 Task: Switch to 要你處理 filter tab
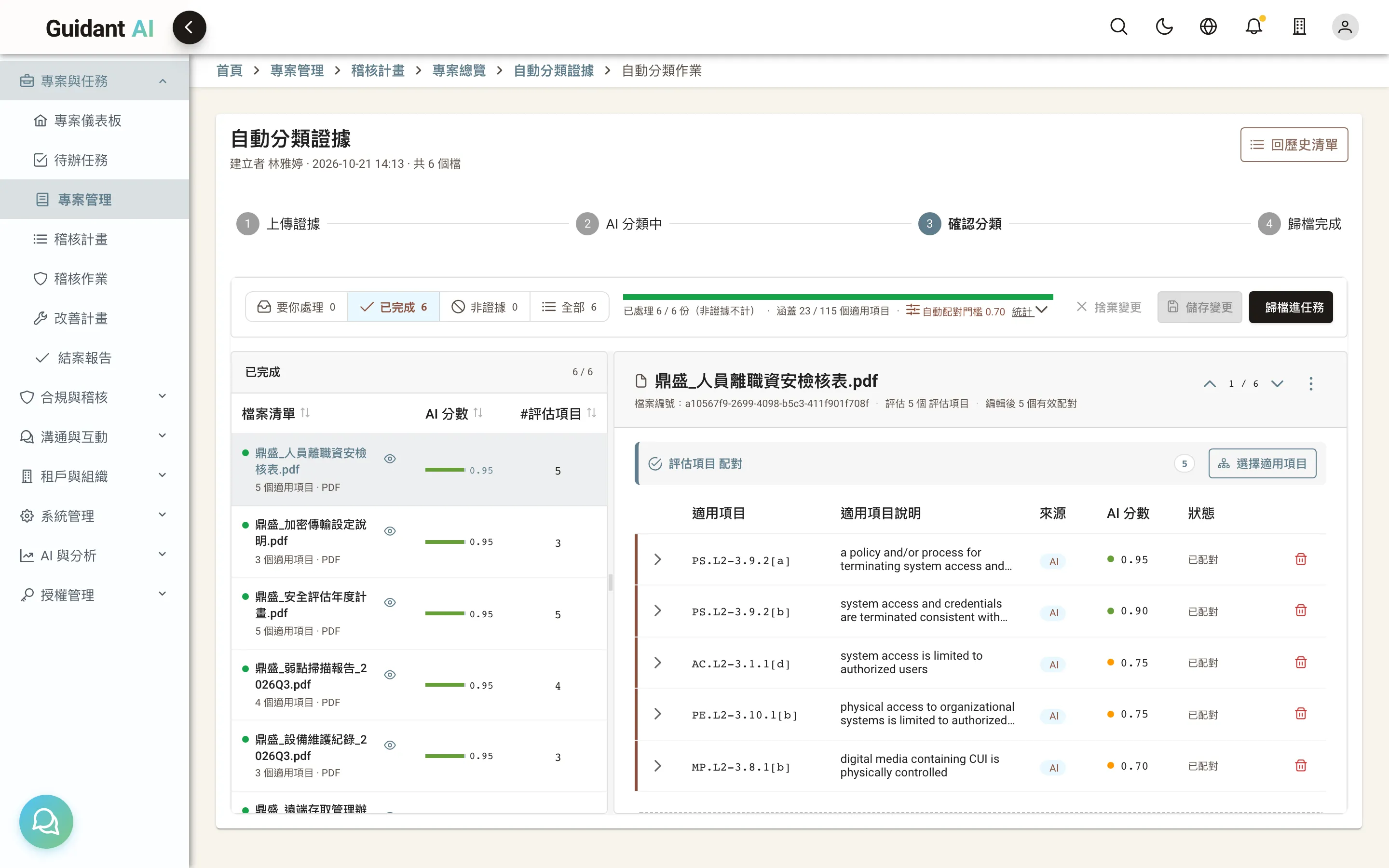click(x=297, y=307)
